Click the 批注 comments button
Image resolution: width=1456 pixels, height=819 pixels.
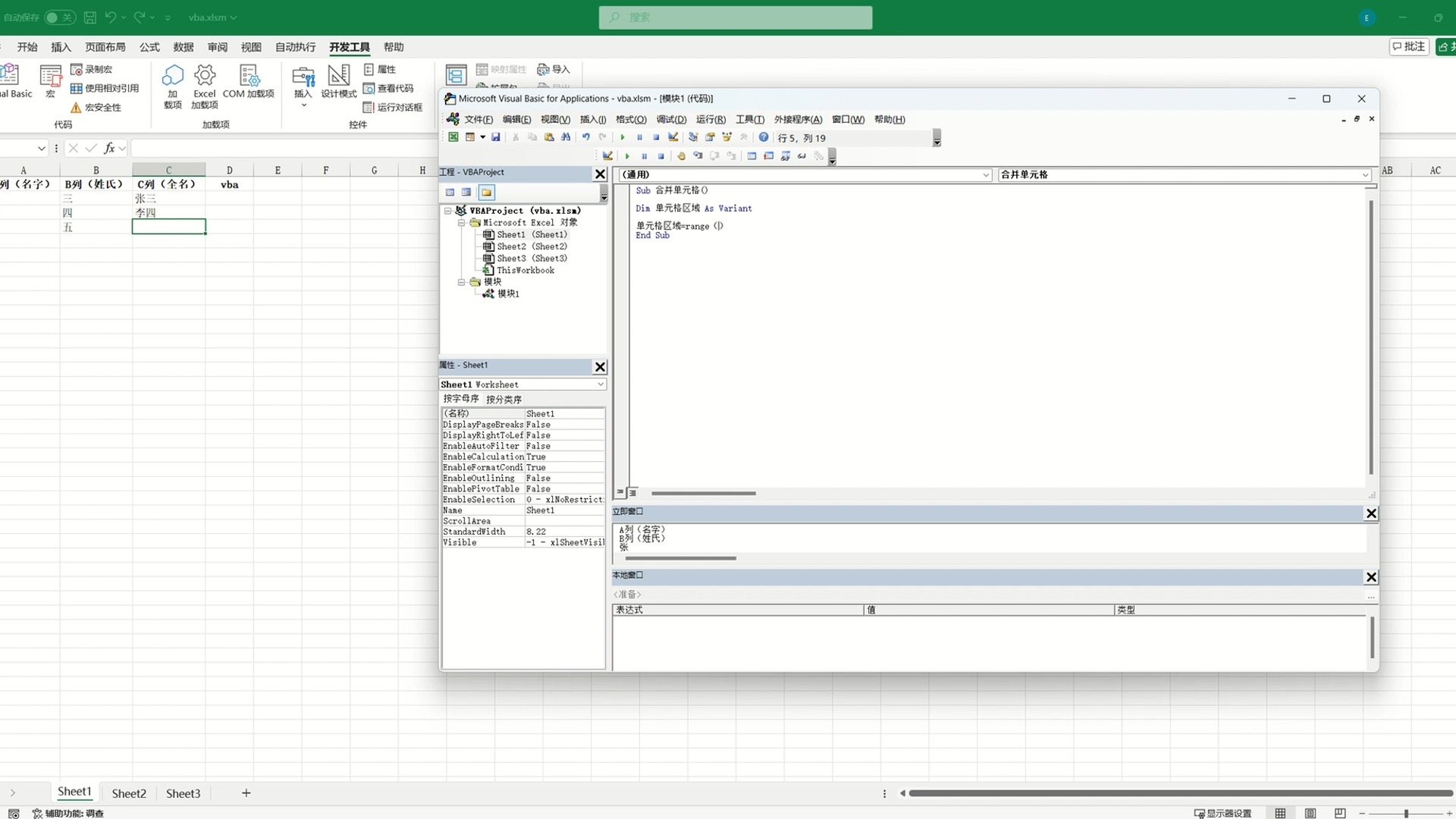1409,46
